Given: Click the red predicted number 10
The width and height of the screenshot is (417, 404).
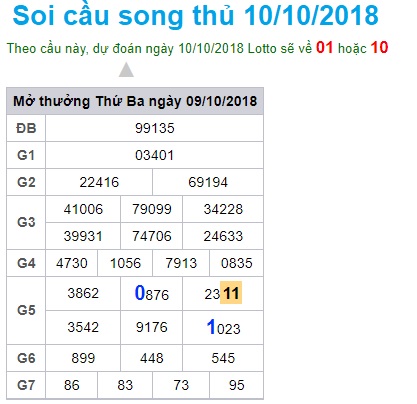Looking at the screenshot, I should tap(379, 48).
